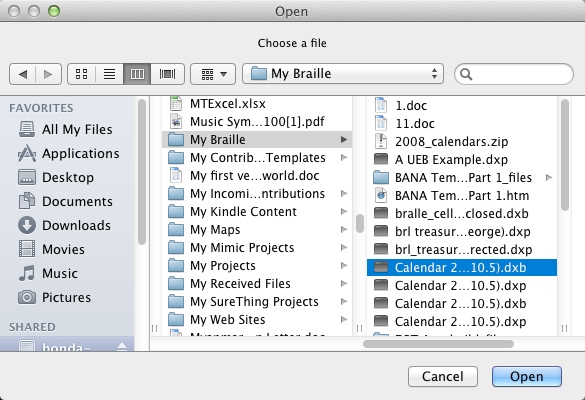
Task: Click the files column vertical scrollbar
Action: point(565,155)
